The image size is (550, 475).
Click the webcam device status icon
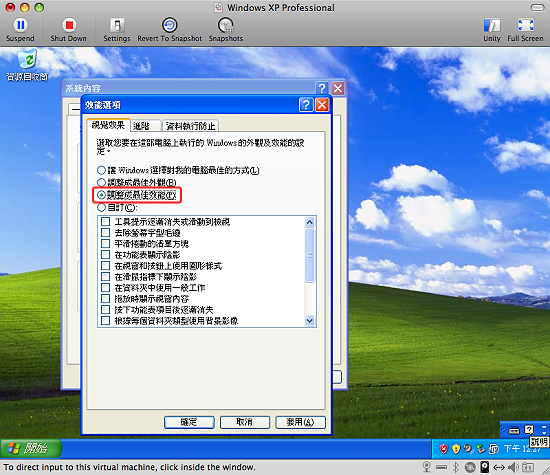[x=427, y=467]
